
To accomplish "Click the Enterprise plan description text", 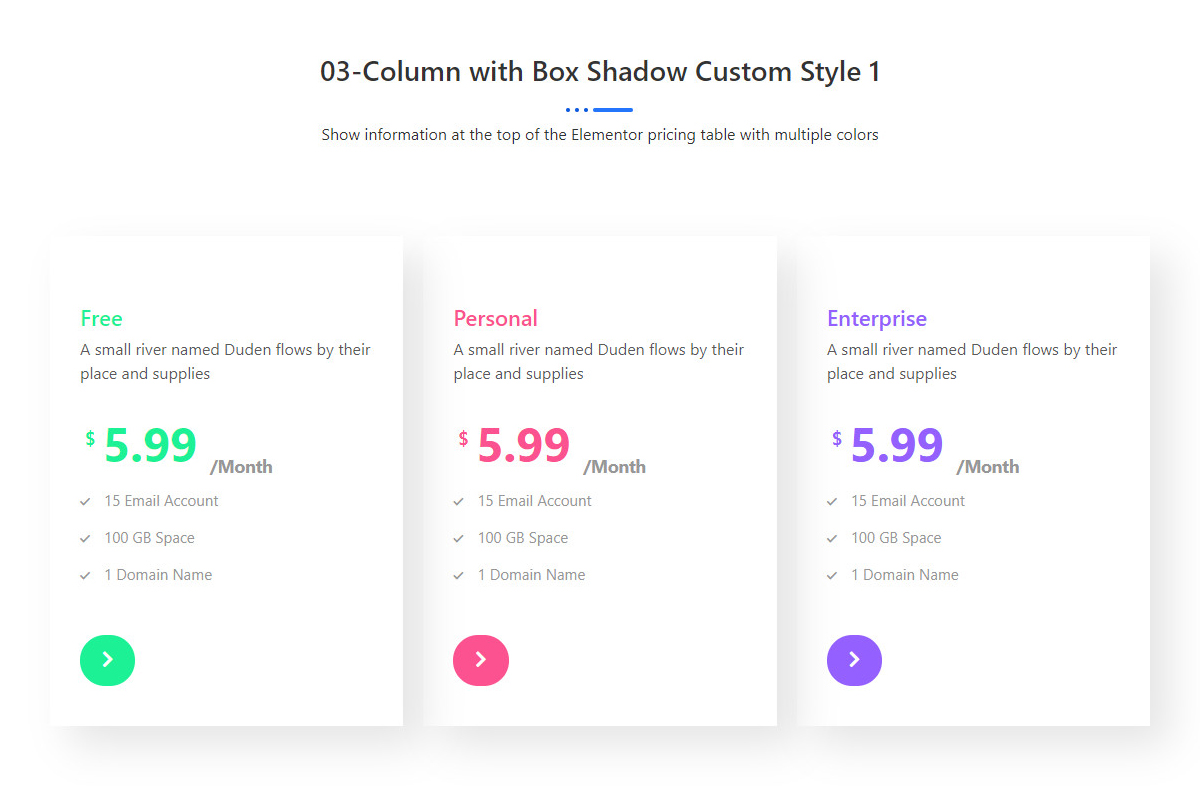I will tap(971, 361).
